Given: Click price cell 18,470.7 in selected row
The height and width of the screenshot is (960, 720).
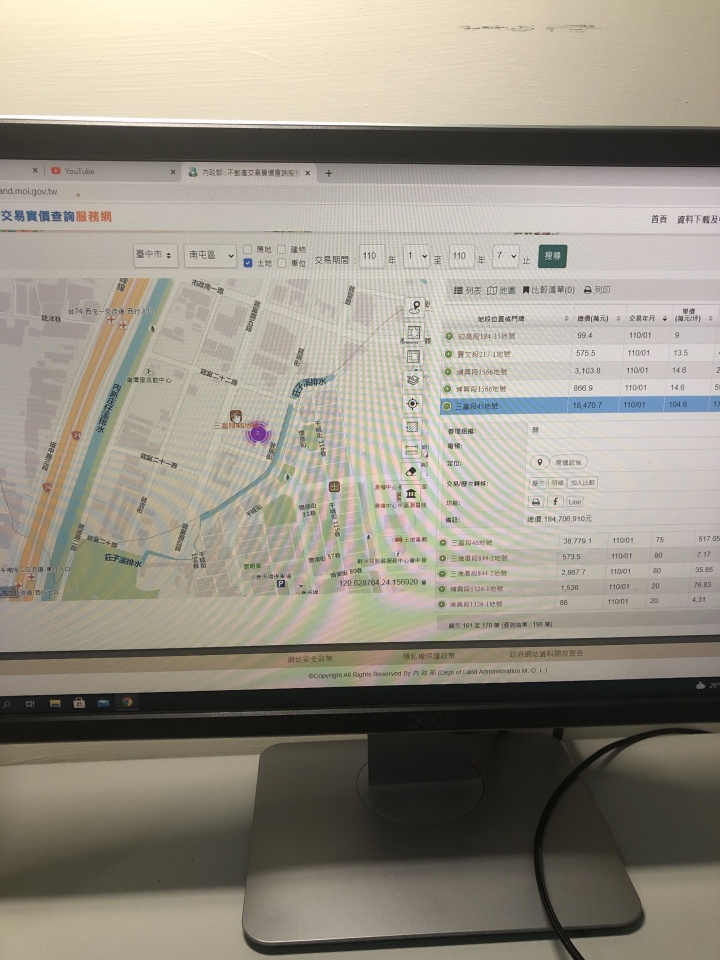Looking at the screenshot, I should (587, 405).
